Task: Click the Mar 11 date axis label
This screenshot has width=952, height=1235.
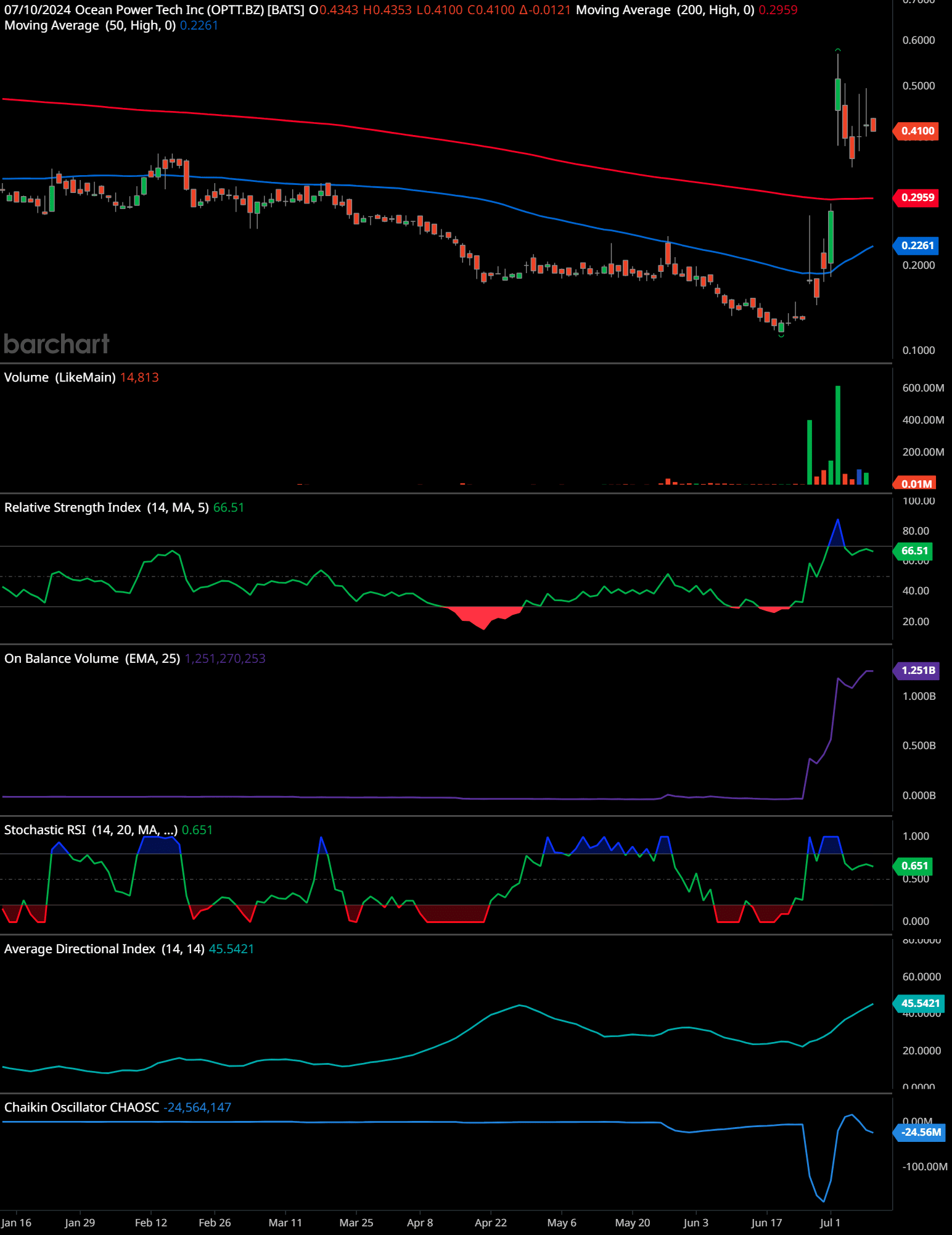Action: (x=285, y=1223)
